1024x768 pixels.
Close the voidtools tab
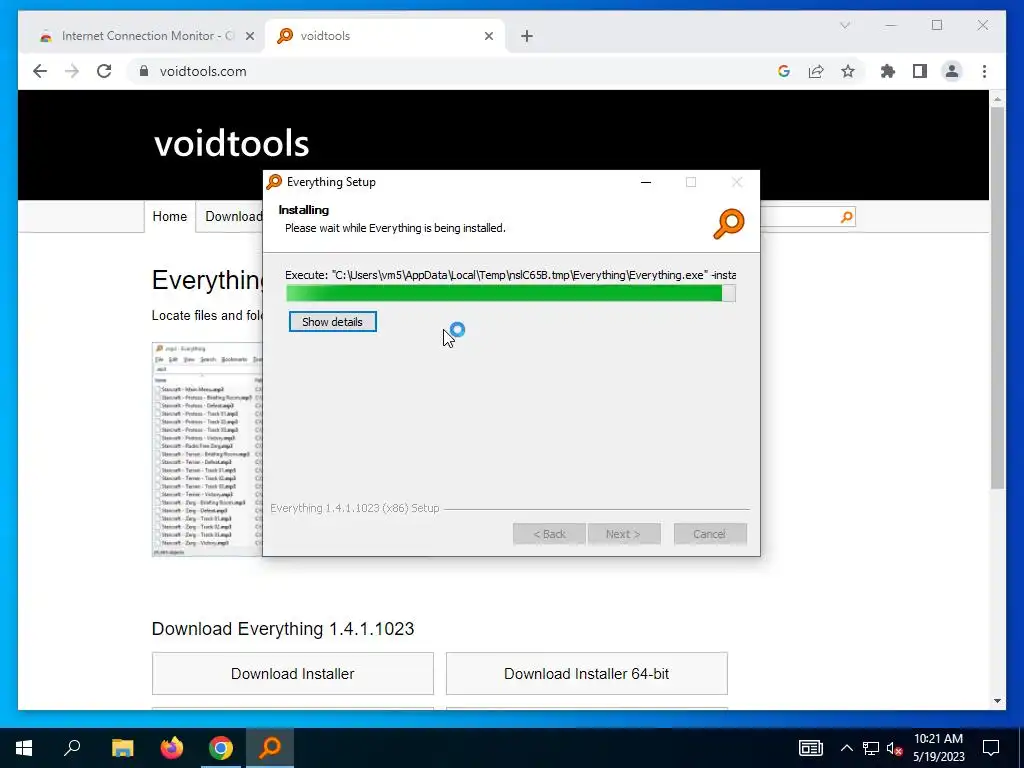click(488, 37)
